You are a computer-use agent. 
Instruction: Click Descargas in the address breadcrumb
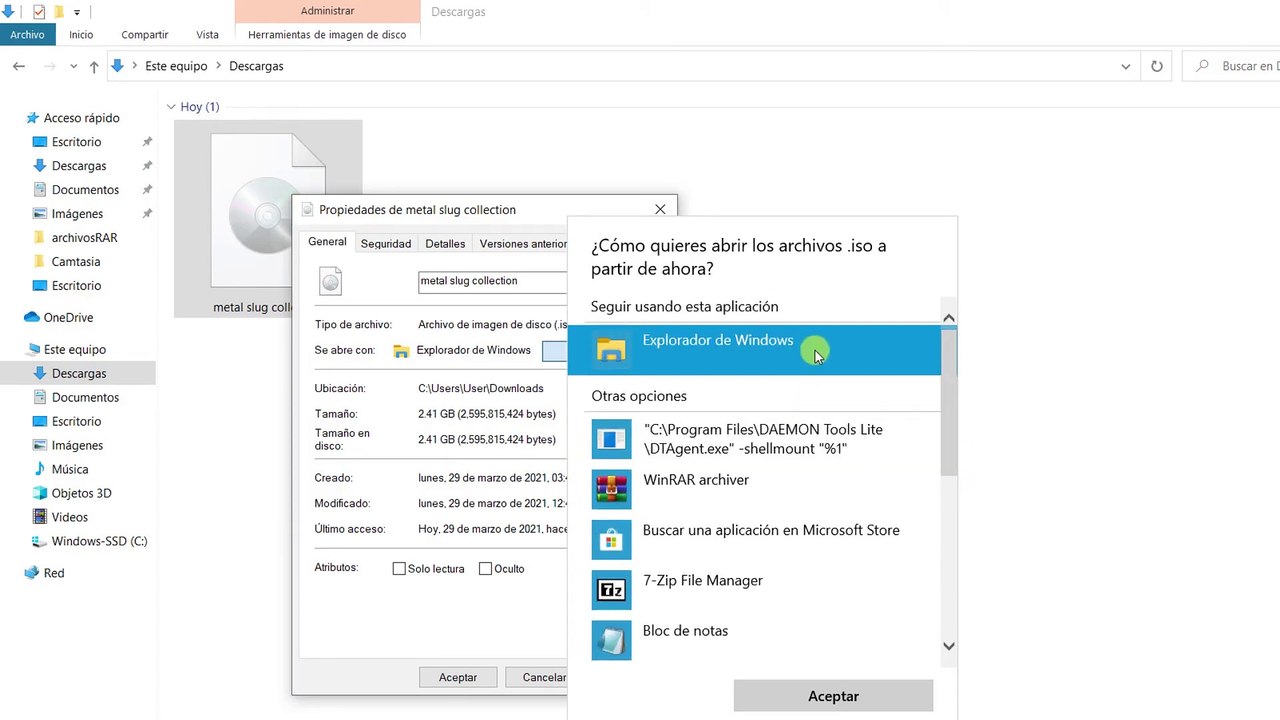256,66
